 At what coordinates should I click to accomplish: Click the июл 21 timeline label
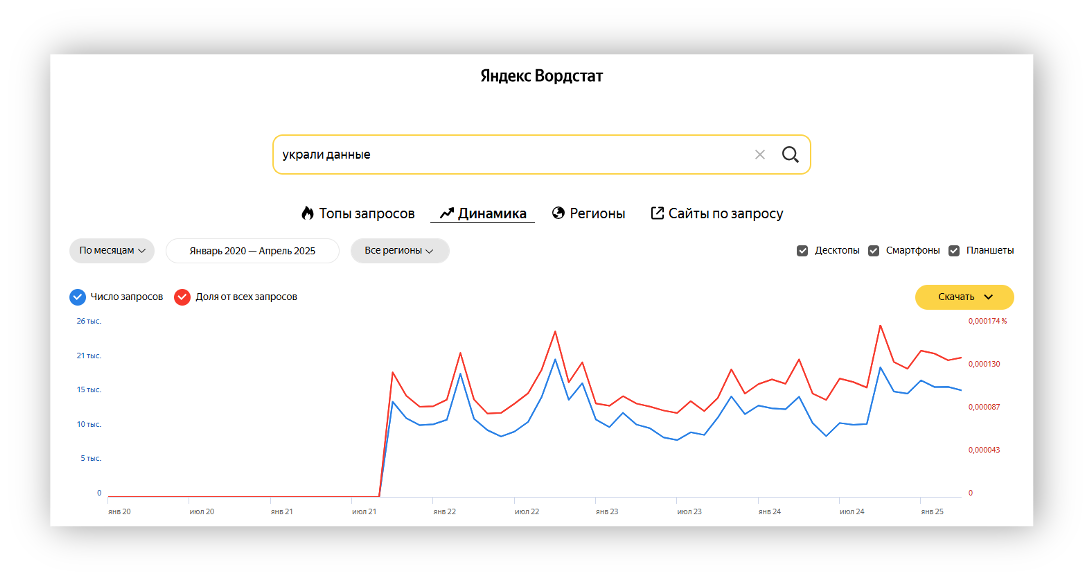[364, 511]
